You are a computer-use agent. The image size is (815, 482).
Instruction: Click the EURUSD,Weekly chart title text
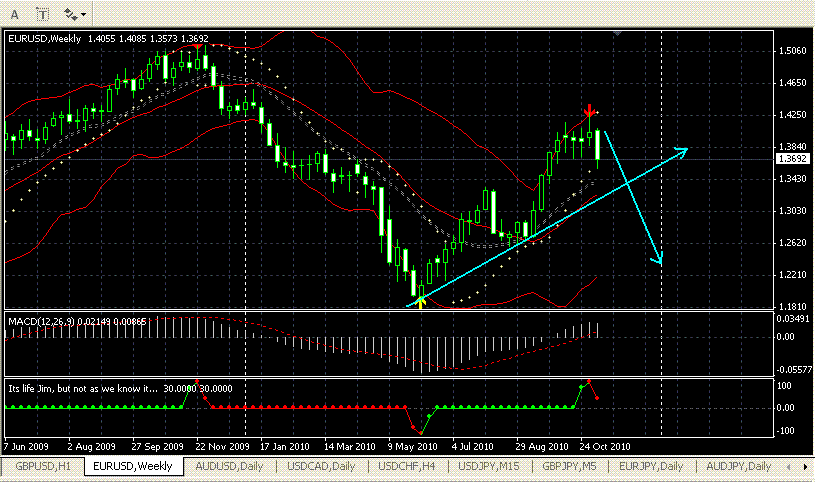pyautogui.click(x=45, y=38)
